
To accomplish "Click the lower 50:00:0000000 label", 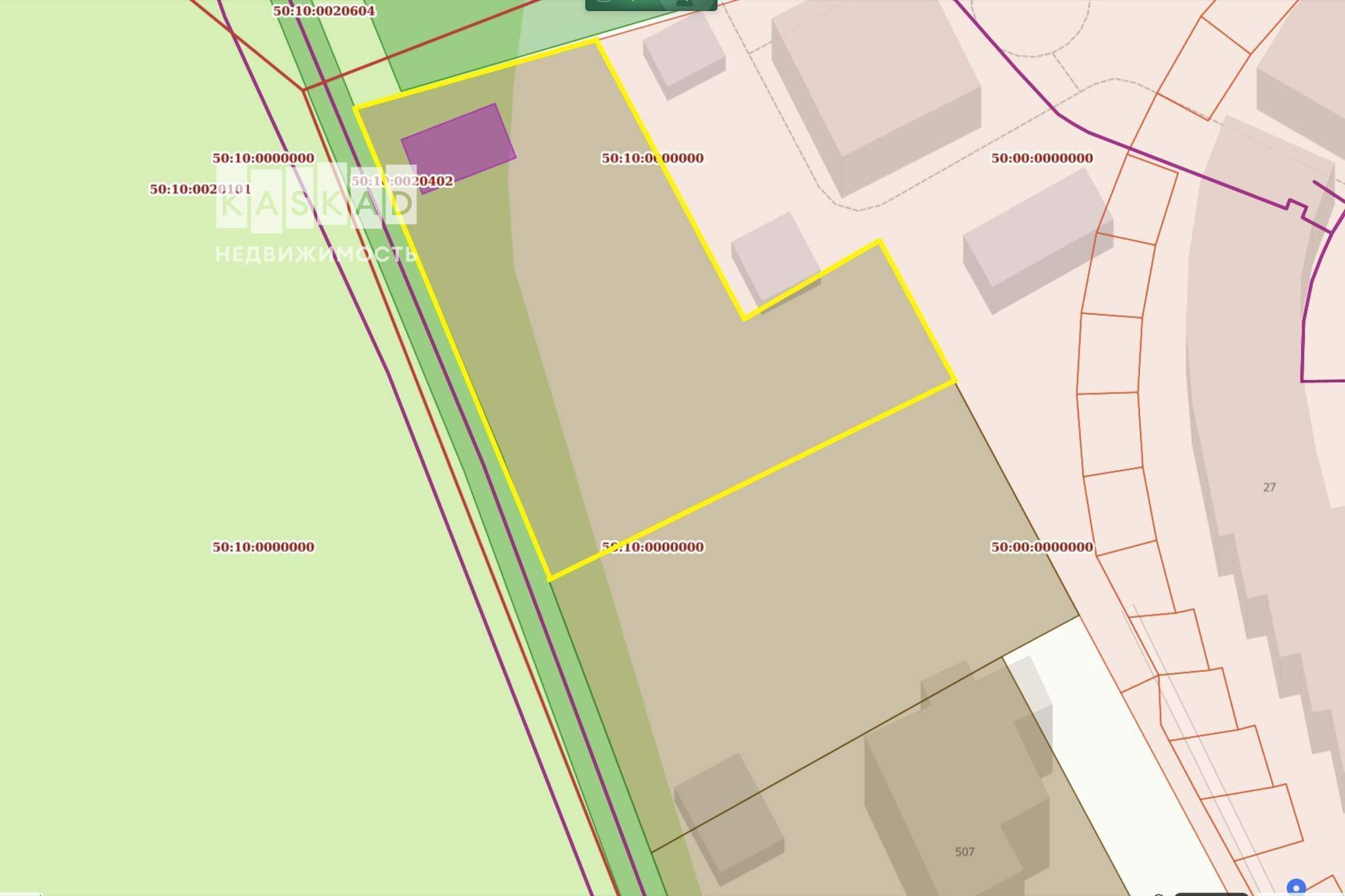I will click(1042, 547).
